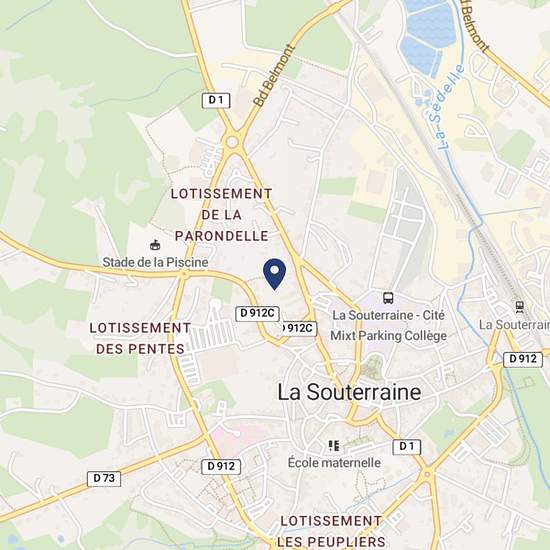
Task: Click the dark blue location pin marker
Action: pyautogui.click(x=275, y=274)
